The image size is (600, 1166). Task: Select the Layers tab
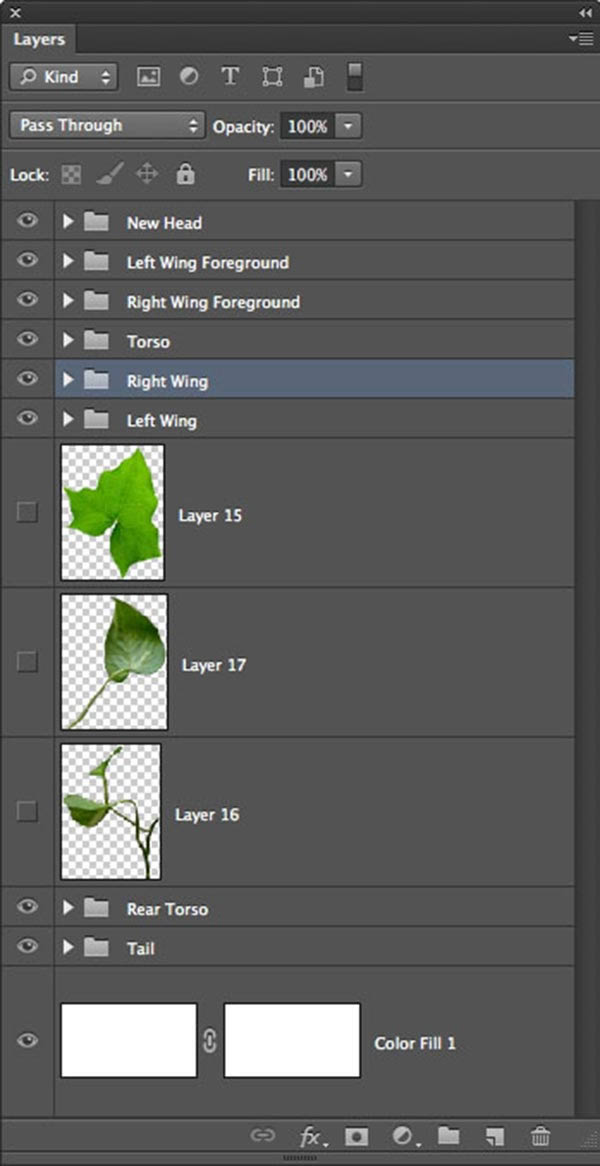pos(39,40)
